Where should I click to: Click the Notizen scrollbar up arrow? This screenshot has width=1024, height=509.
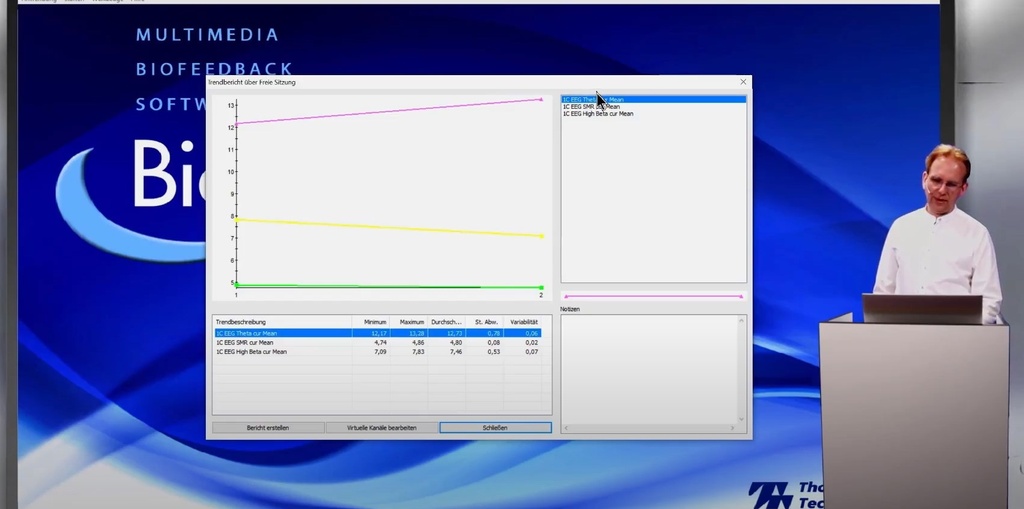click(741, 320)
